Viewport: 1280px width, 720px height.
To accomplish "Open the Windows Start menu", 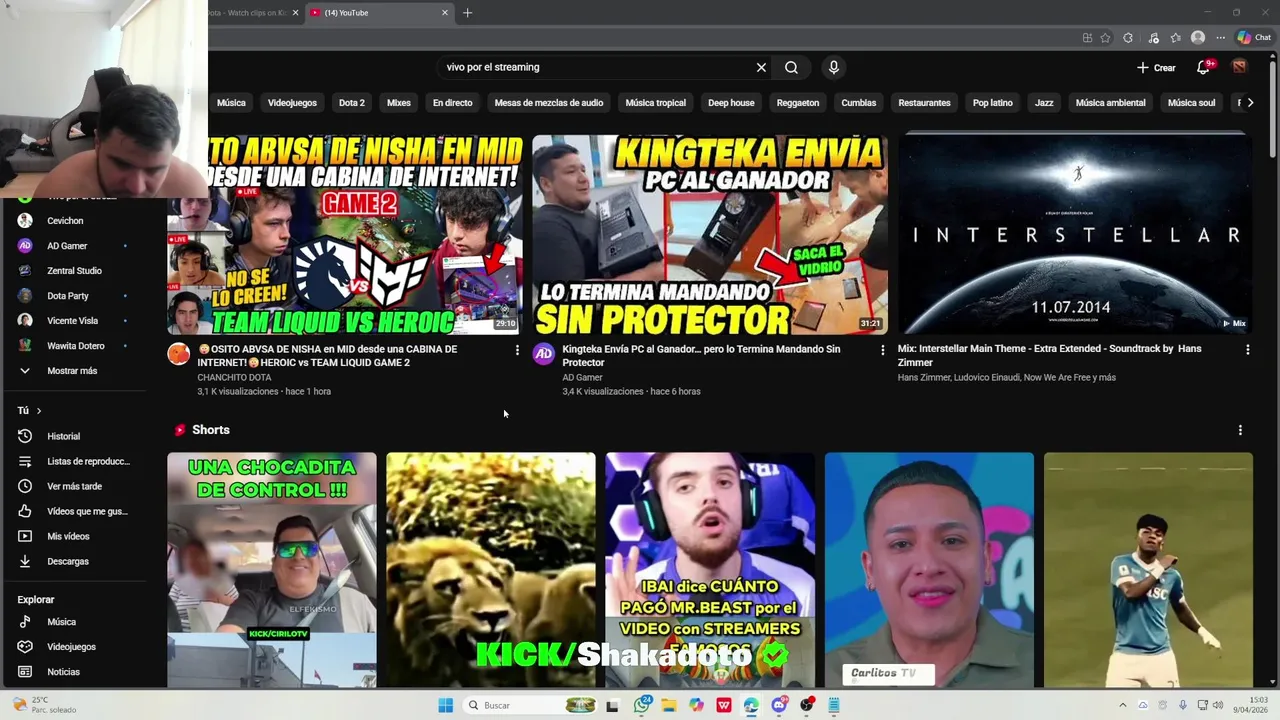I will [445, 705].
